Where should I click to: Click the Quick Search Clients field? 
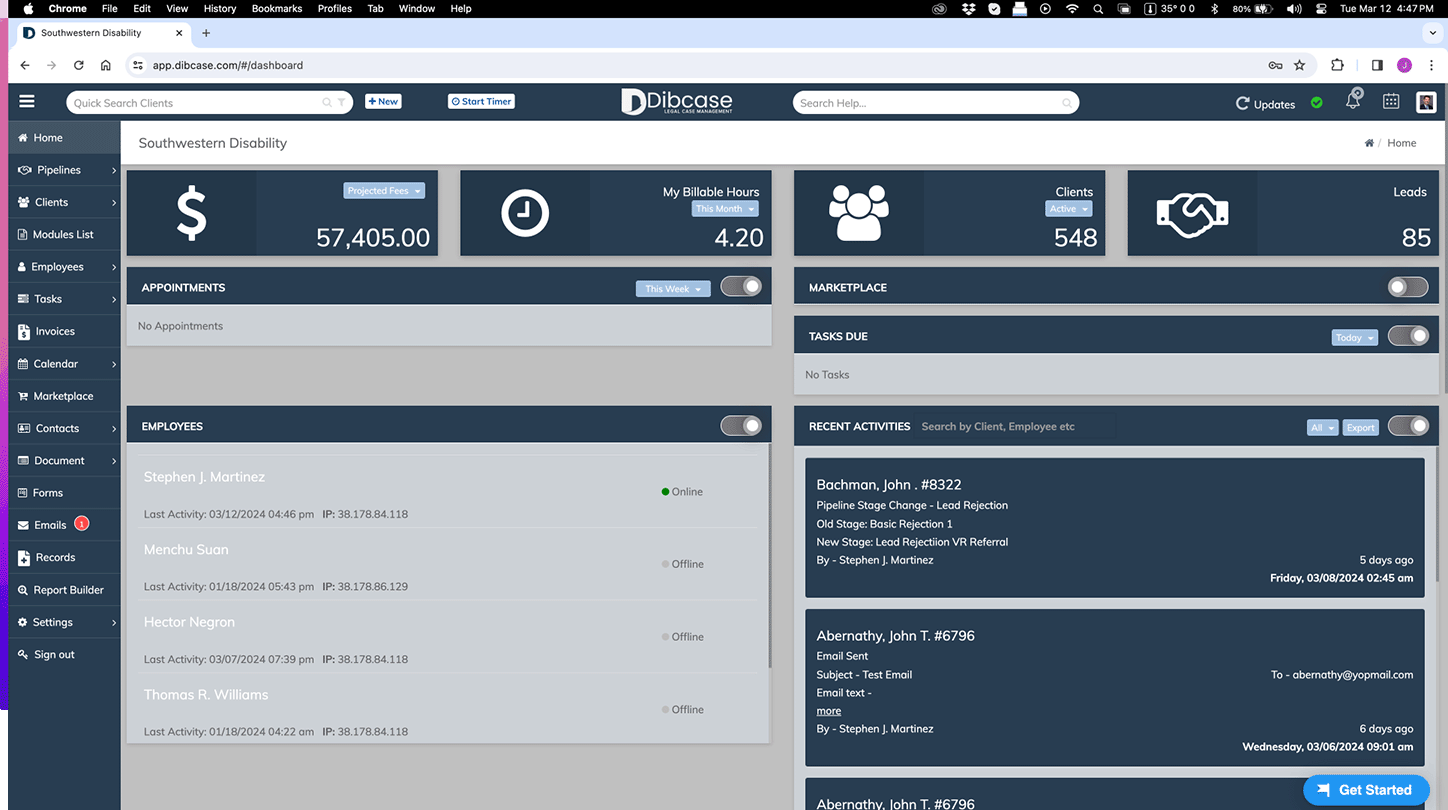coord(198,102)
